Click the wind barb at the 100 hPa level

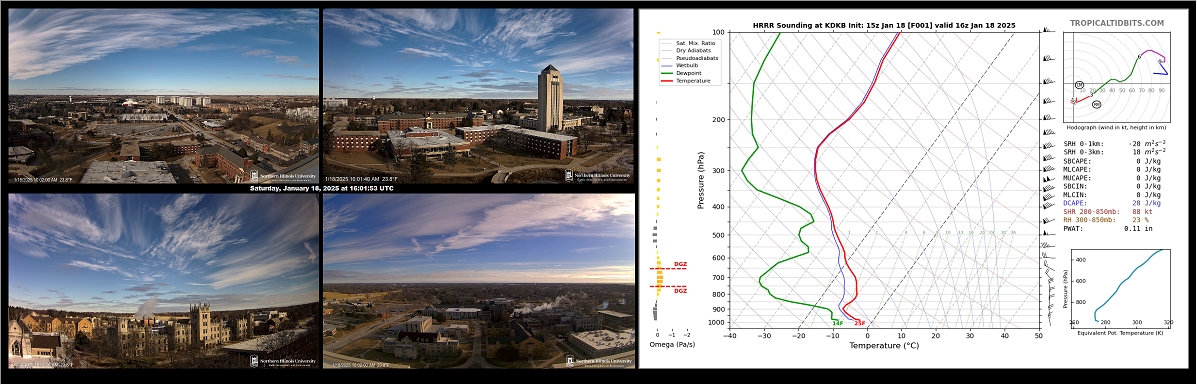pyautogui.click(x=1047, y=31)
